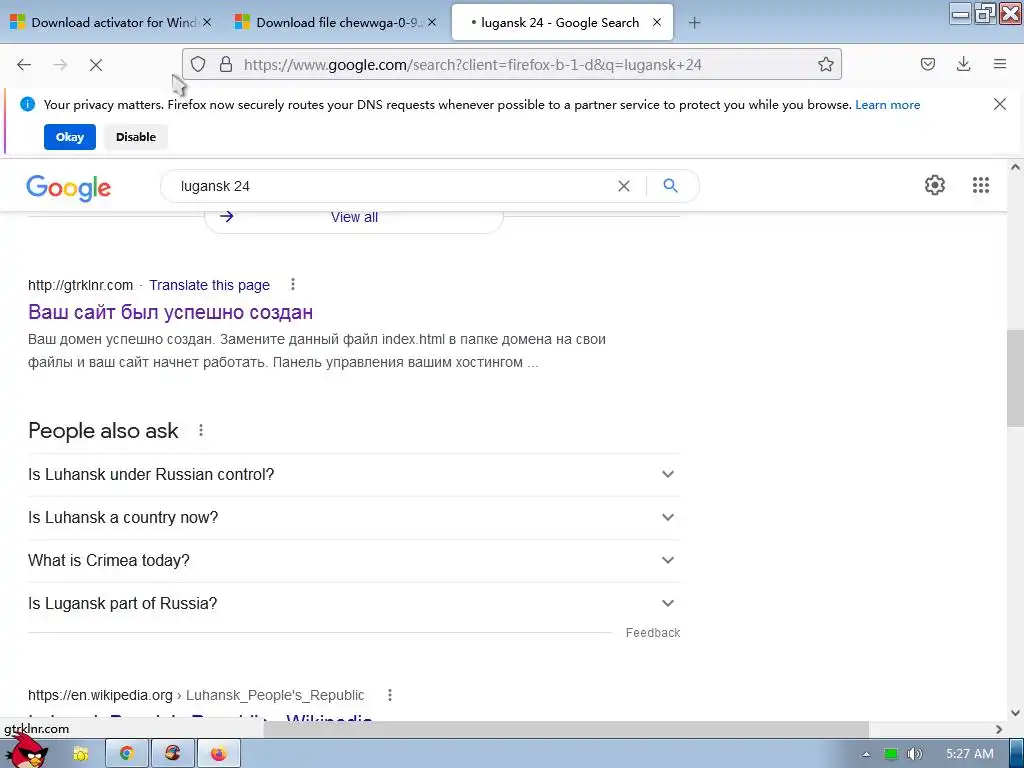Click Disable on the DNS notice

136,137
